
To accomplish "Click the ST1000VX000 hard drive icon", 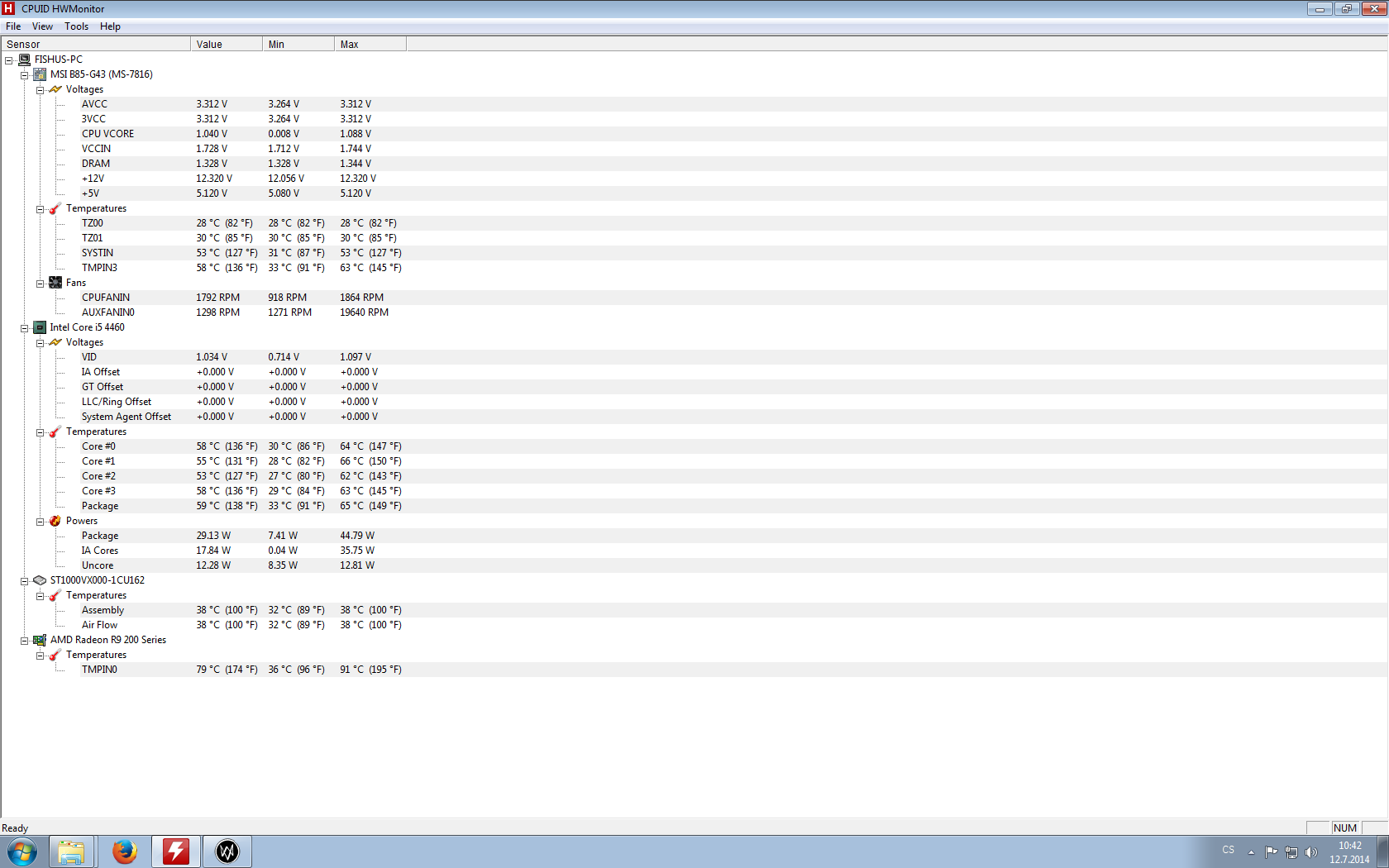I will tap(39, 580).
